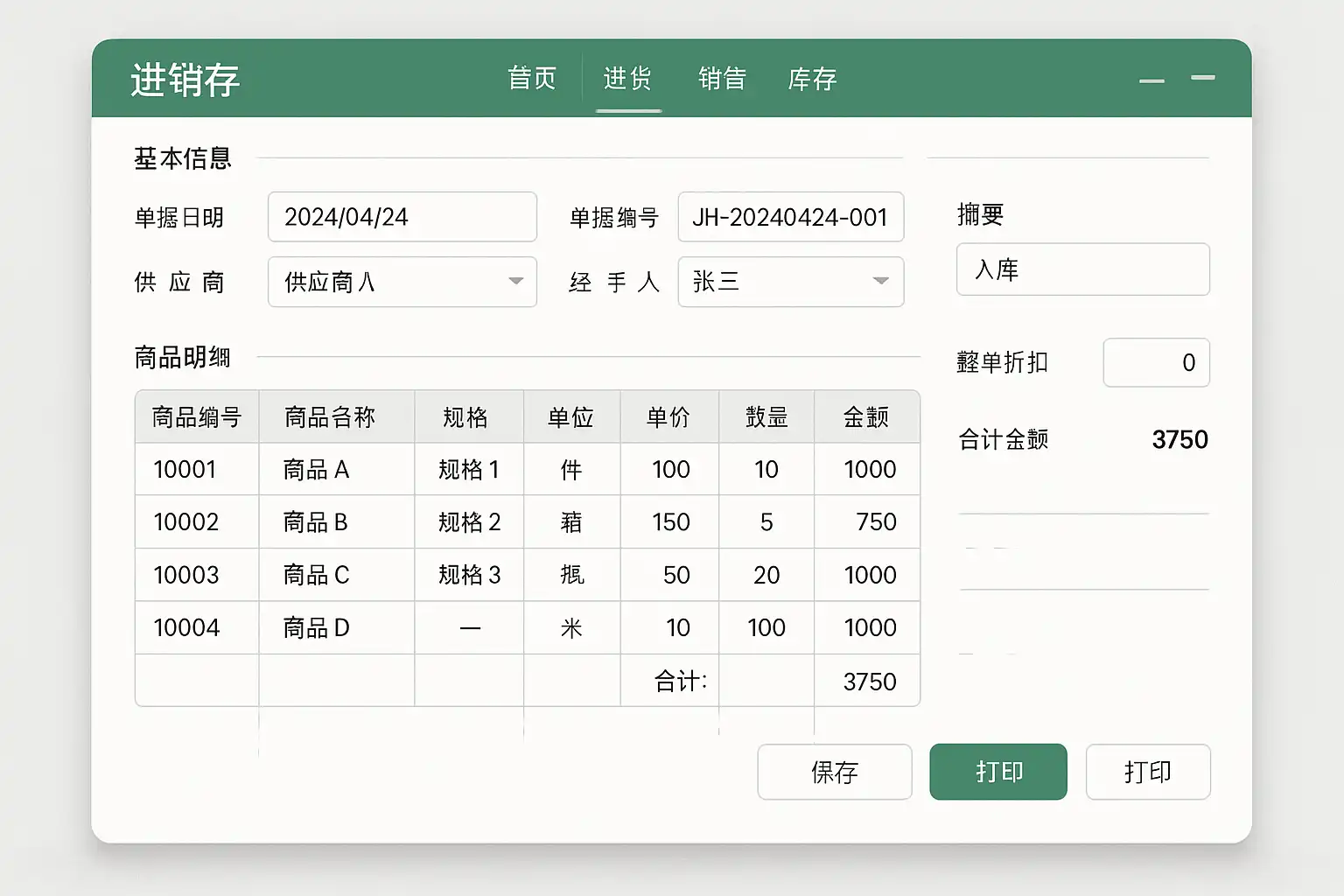Click the 商品名称 column header
The image size is (1344, 896).
[x=336, y=417]
